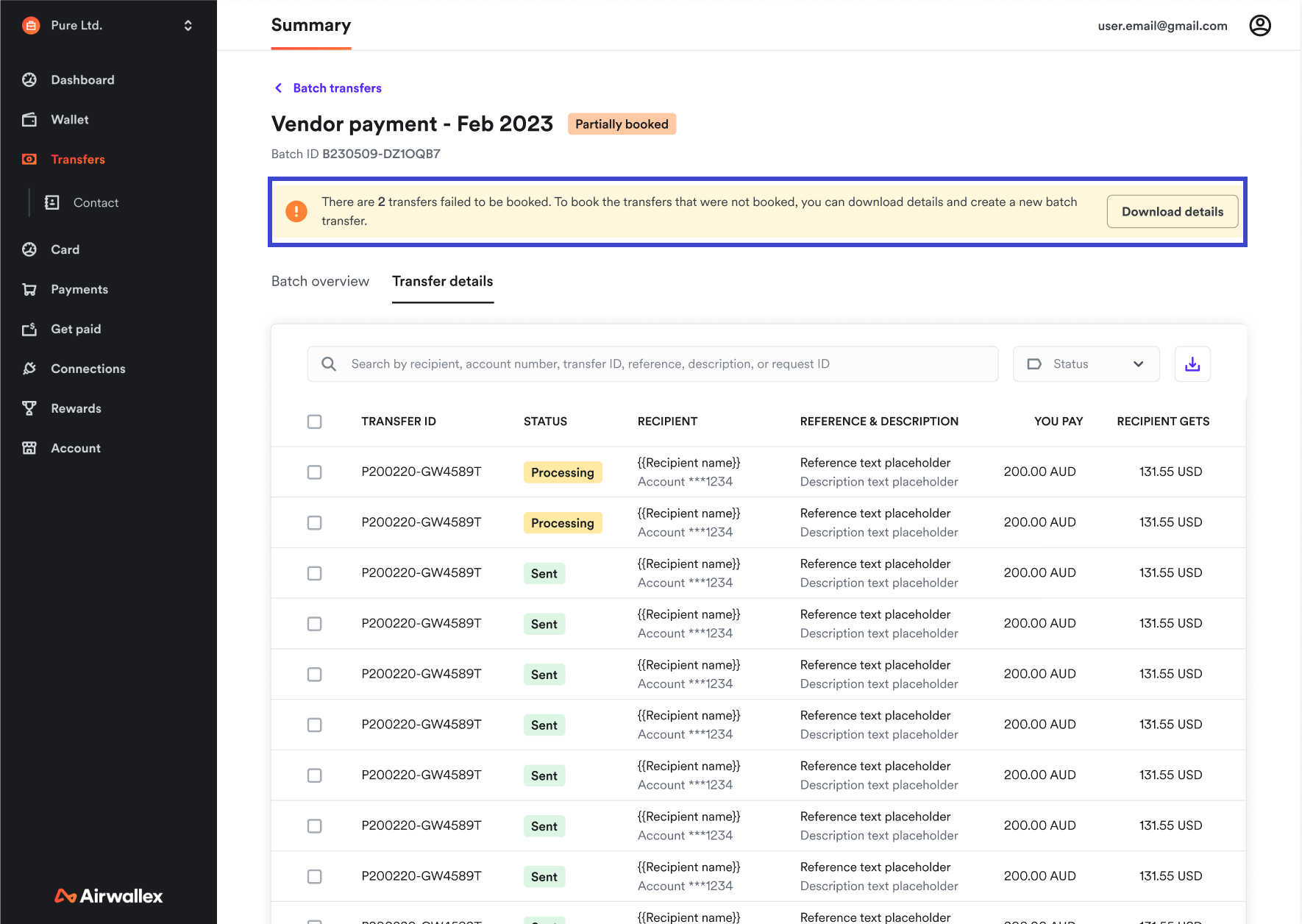The width and height of the screenshot is (1302, 924).
Task: Open the Rewards trophy icon
Action: (x=29, y=408)
